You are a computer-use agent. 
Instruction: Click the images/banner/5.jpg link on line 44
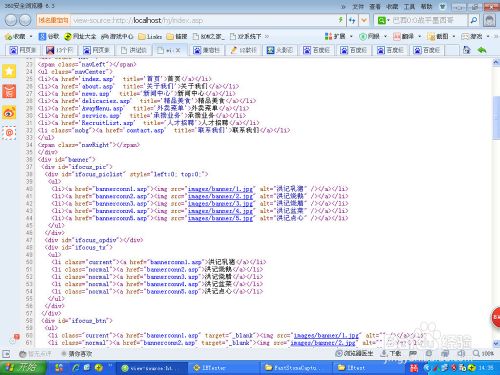220,218
